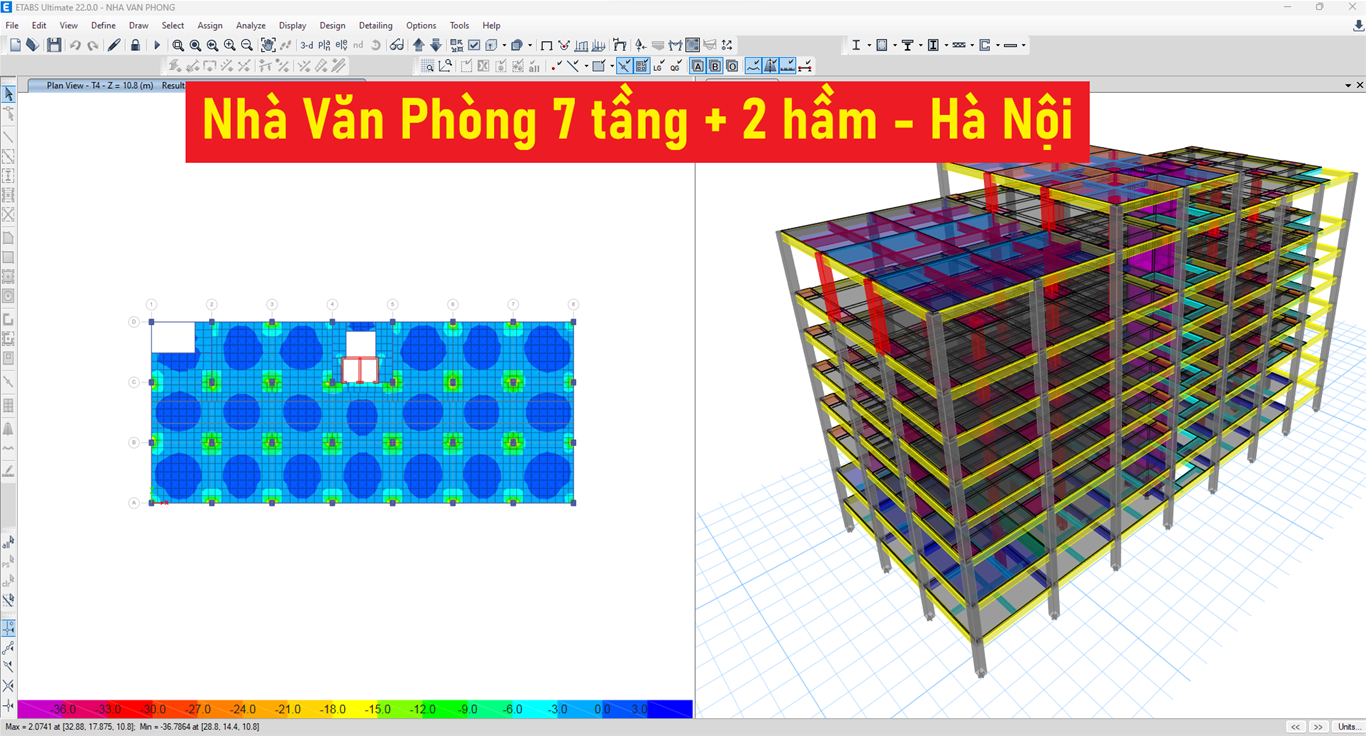Click the white slab opening near grid D

173,337
